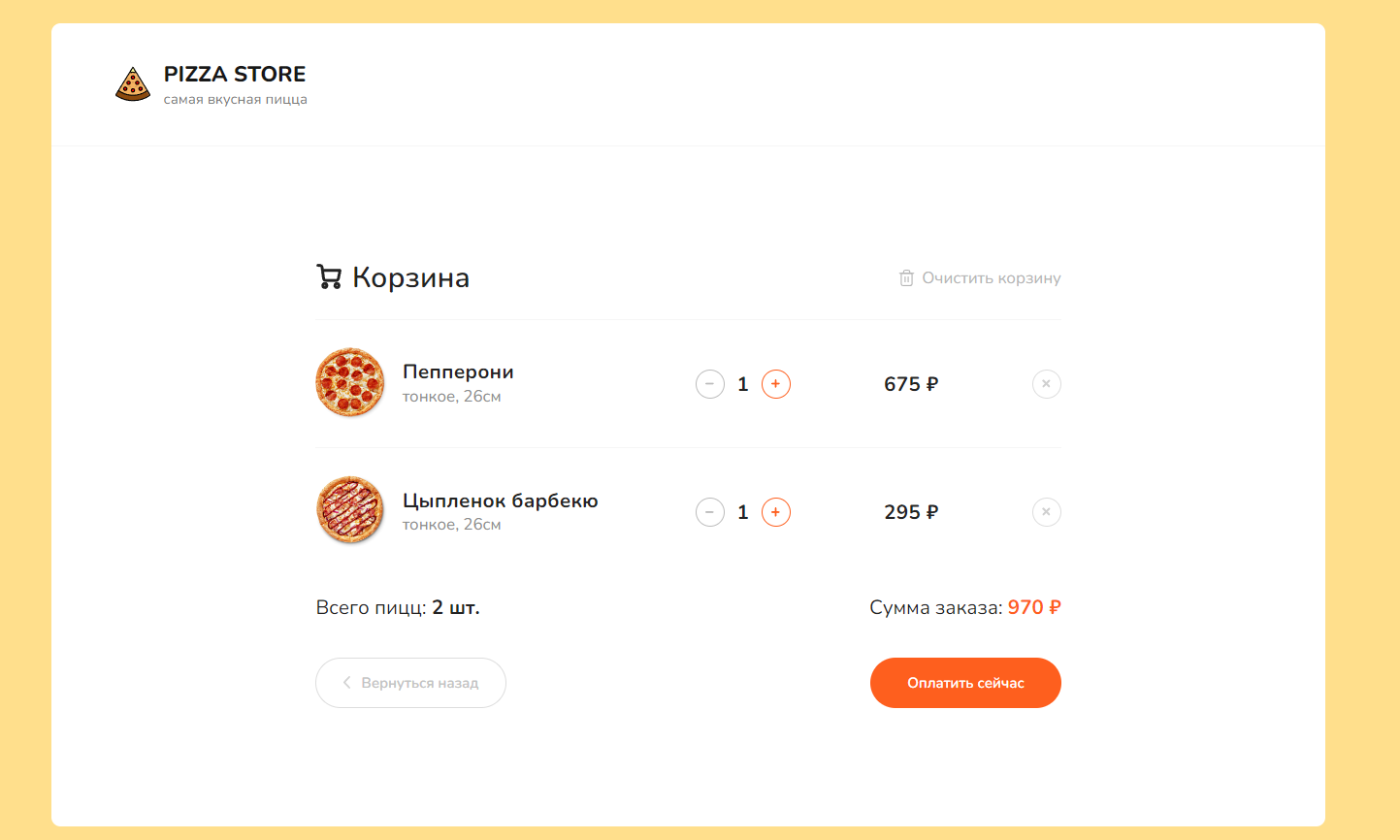Open the Пепперони pizza thumbnail
This screenshot has width=1400, height=840.
coord(350,382)
